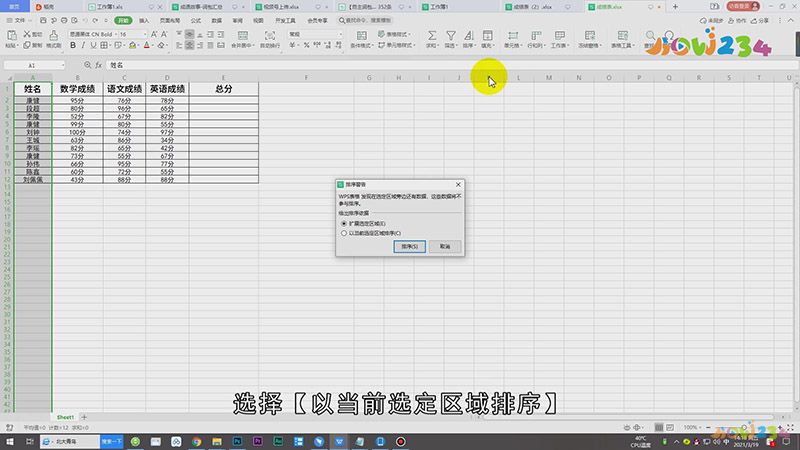The height and width of the screenshot is (450, 800).
Task: Click the clear formatting eraser icon
Action: point(161,45)
